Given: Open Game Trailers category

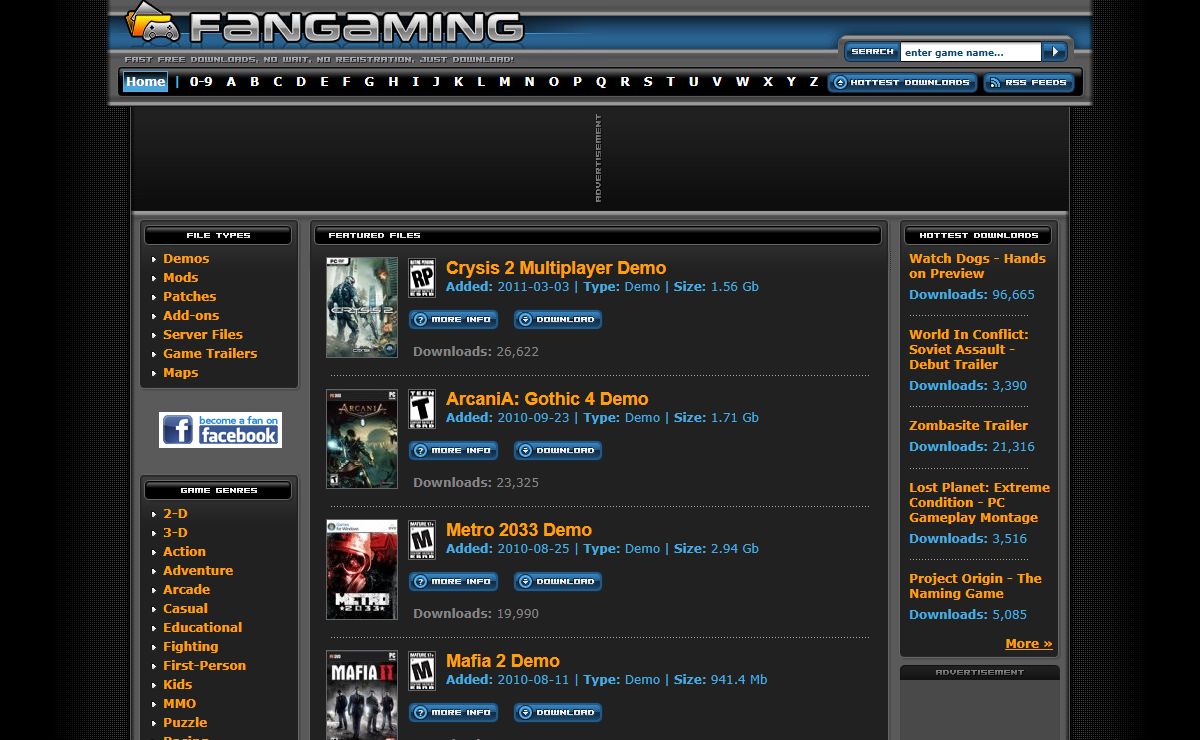Looking at the screenshot, I should [210, 353].
